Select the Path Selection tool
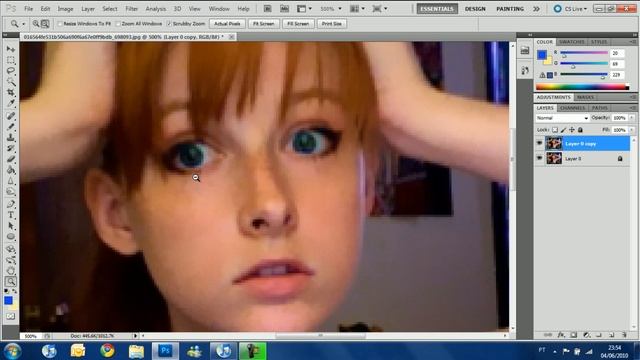The height and width of the screenshot is (360, 640). pyautogui.click(x=11, y=226)
